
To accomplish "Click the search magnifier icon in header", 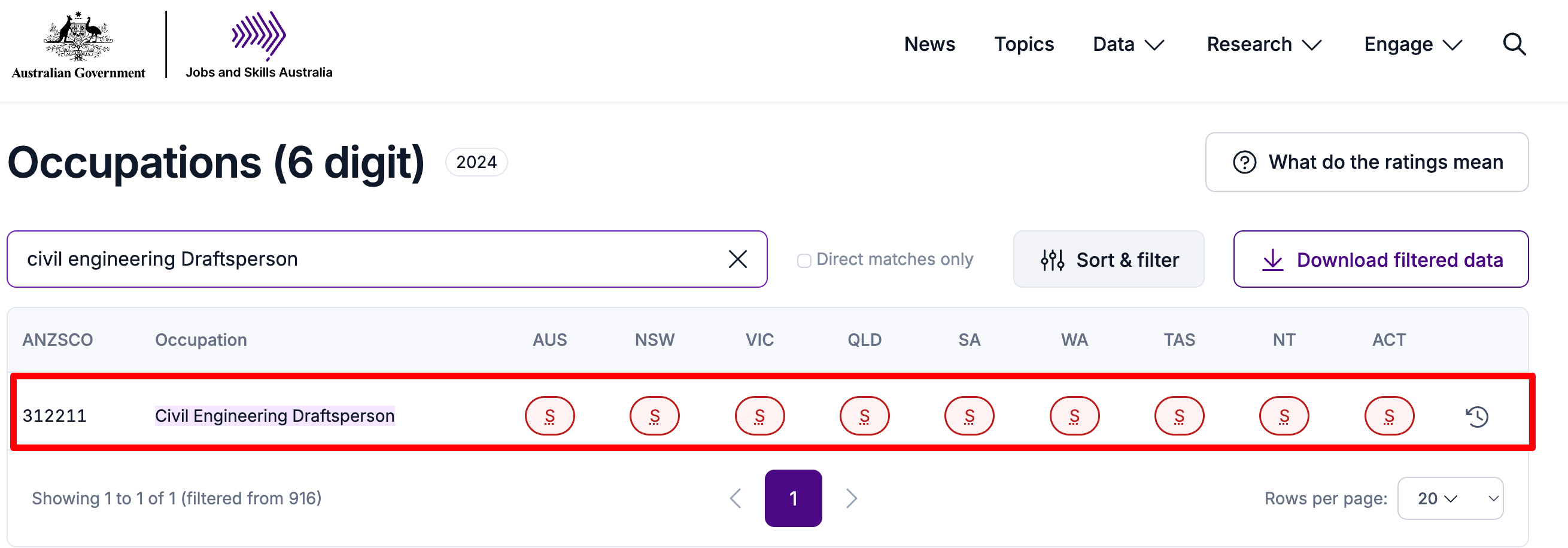I will tap(1514, 44).
